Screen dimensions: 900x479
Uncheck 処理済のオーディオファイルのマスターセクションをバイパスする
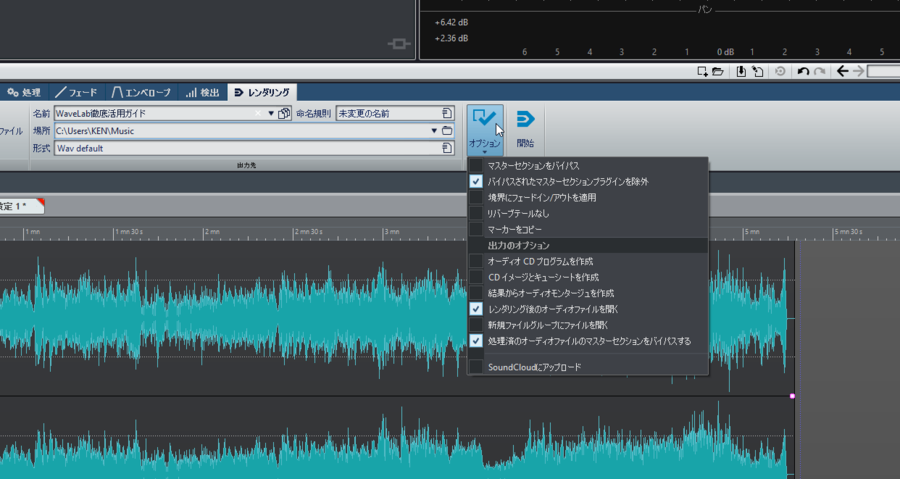(476, 341)
